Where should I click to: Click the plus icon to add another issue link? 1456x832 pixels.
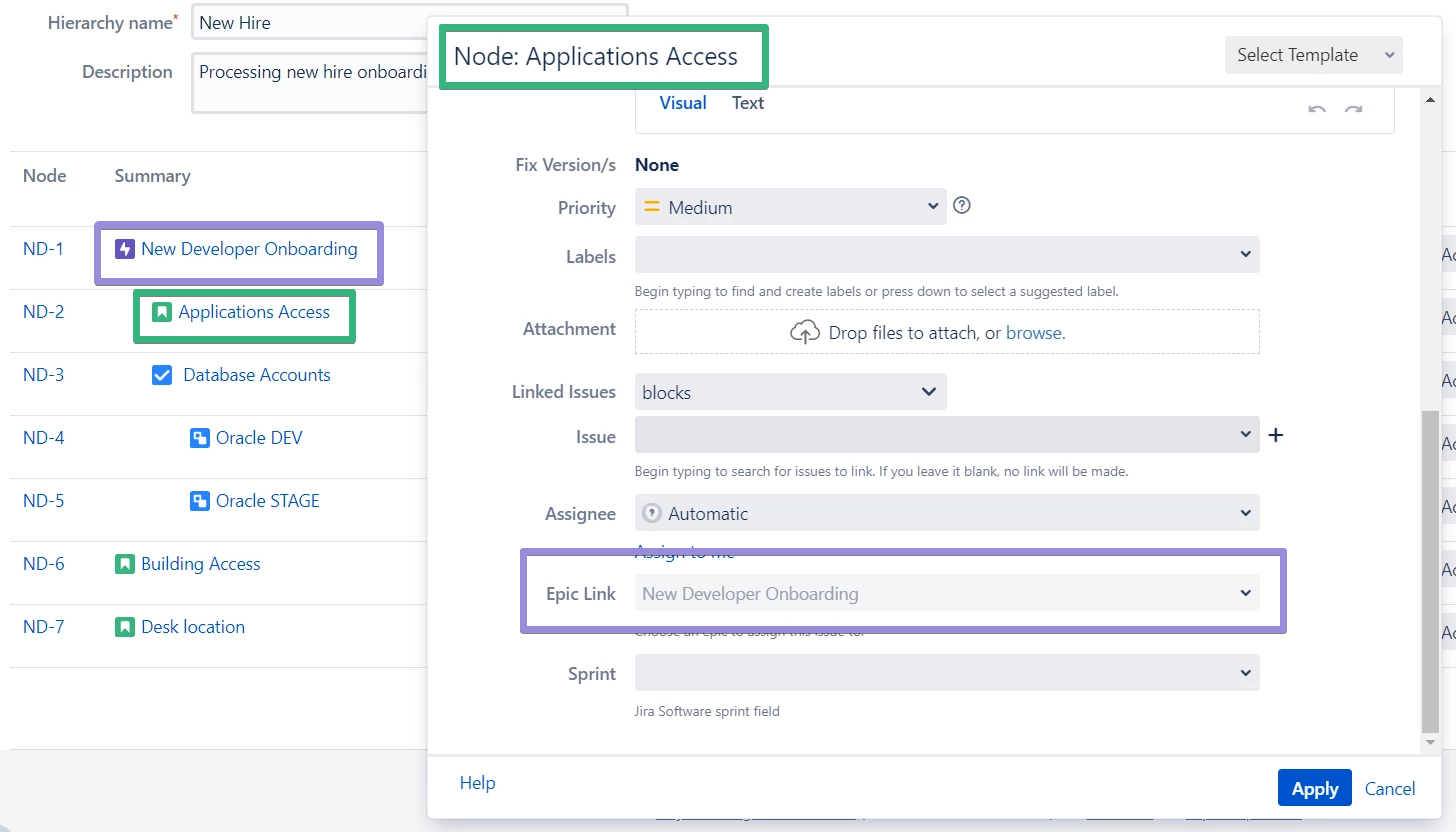1275,435
